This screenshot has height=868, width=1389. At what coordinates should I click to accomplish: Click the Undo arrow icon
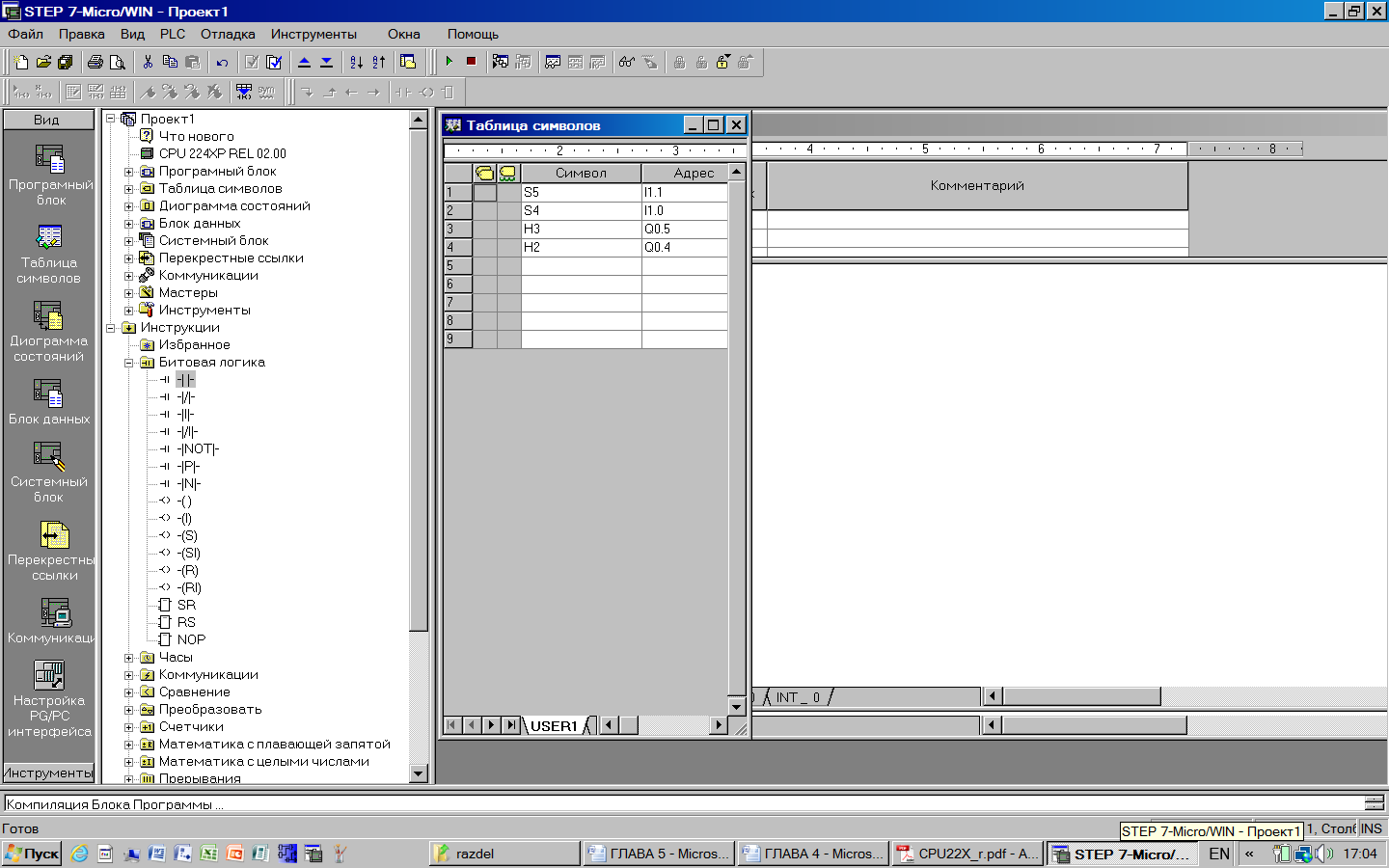click(x=222, y=62)
